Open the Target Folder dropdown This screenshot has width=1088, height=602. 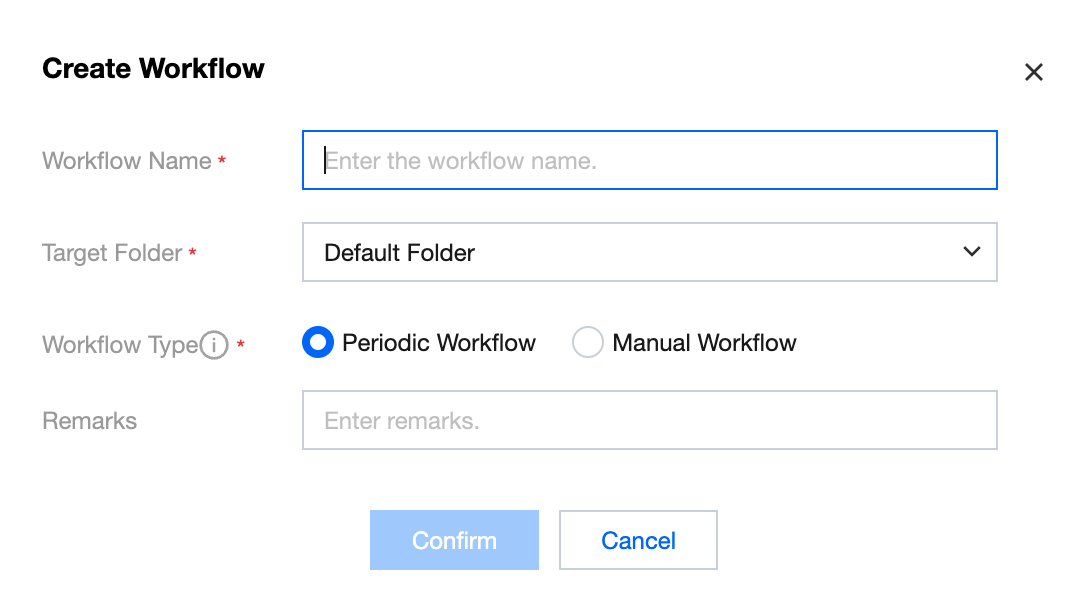click(650, 252)
